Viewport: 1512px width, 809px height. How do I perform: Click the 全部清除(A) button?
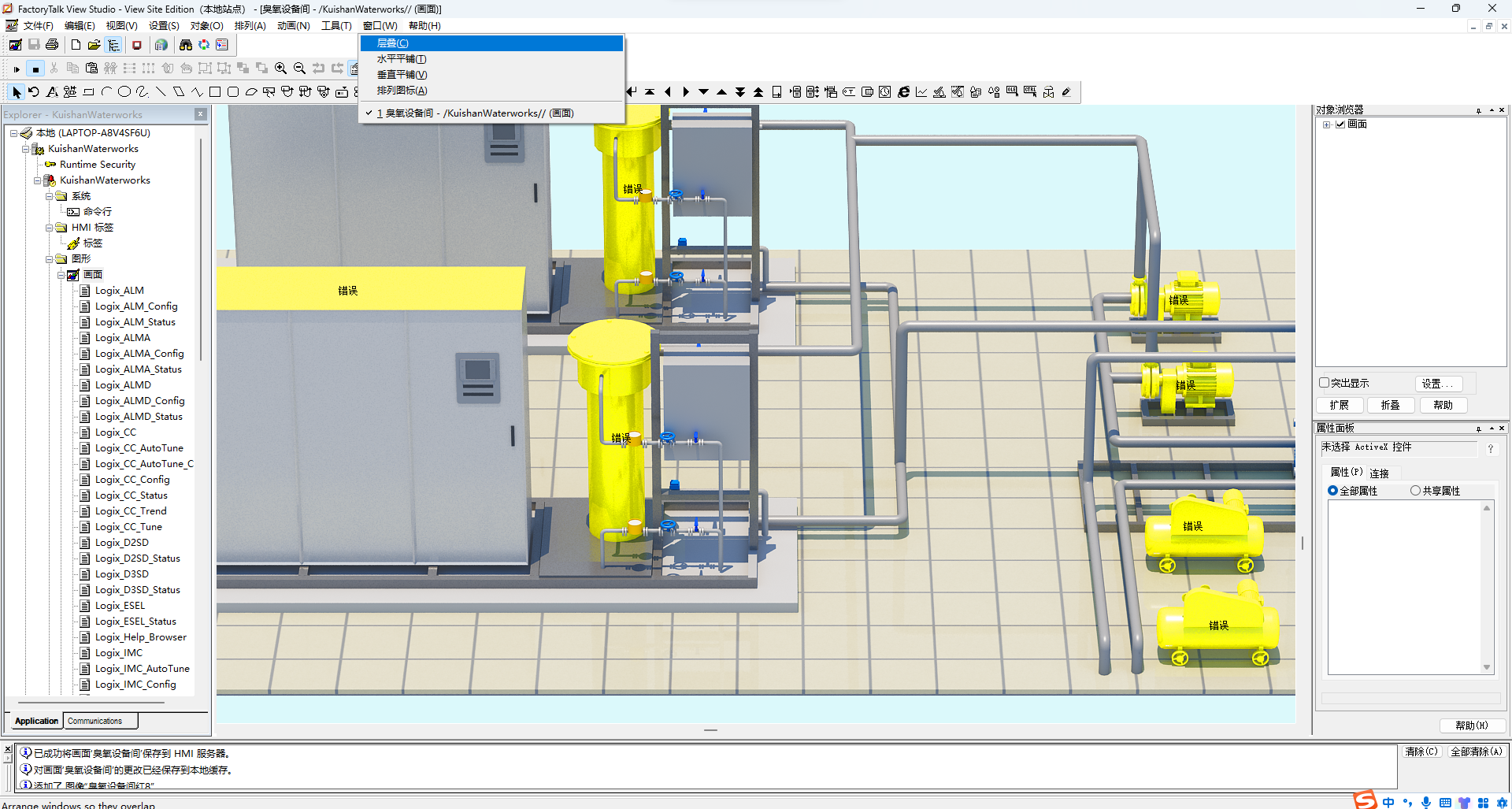click(x=1477, y=751)
